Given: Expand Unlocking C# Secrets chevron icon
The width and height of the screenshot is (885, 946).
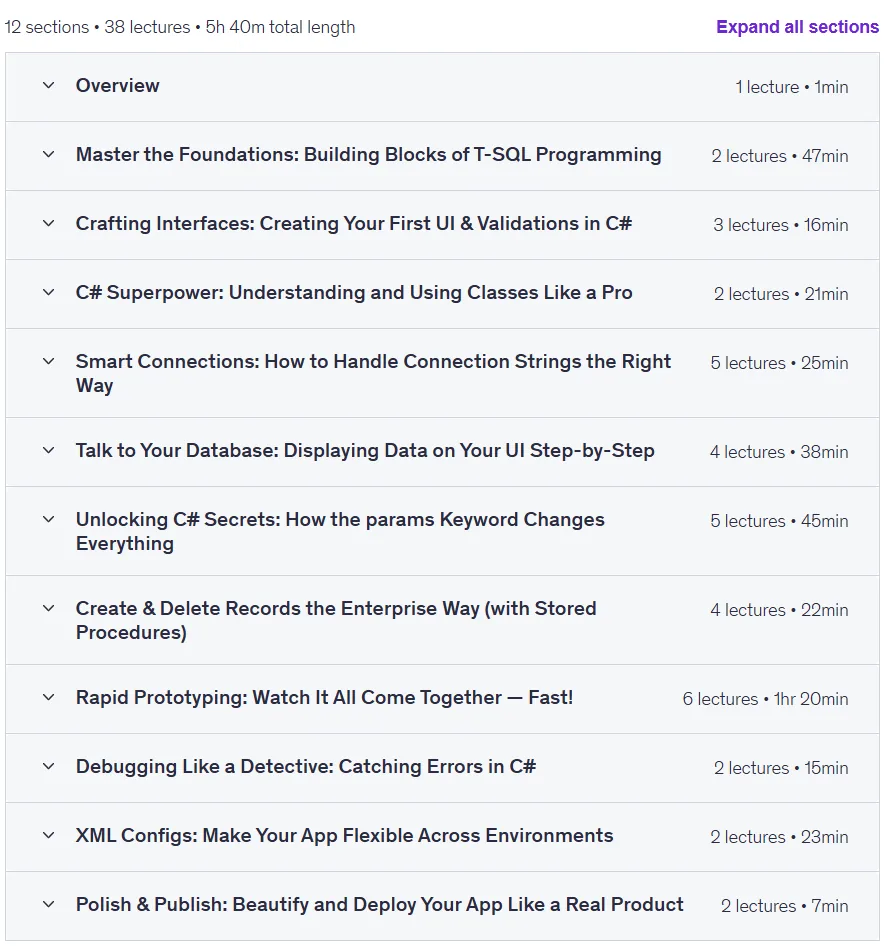Looking at the screenshot, I should [x=49, y=519].
